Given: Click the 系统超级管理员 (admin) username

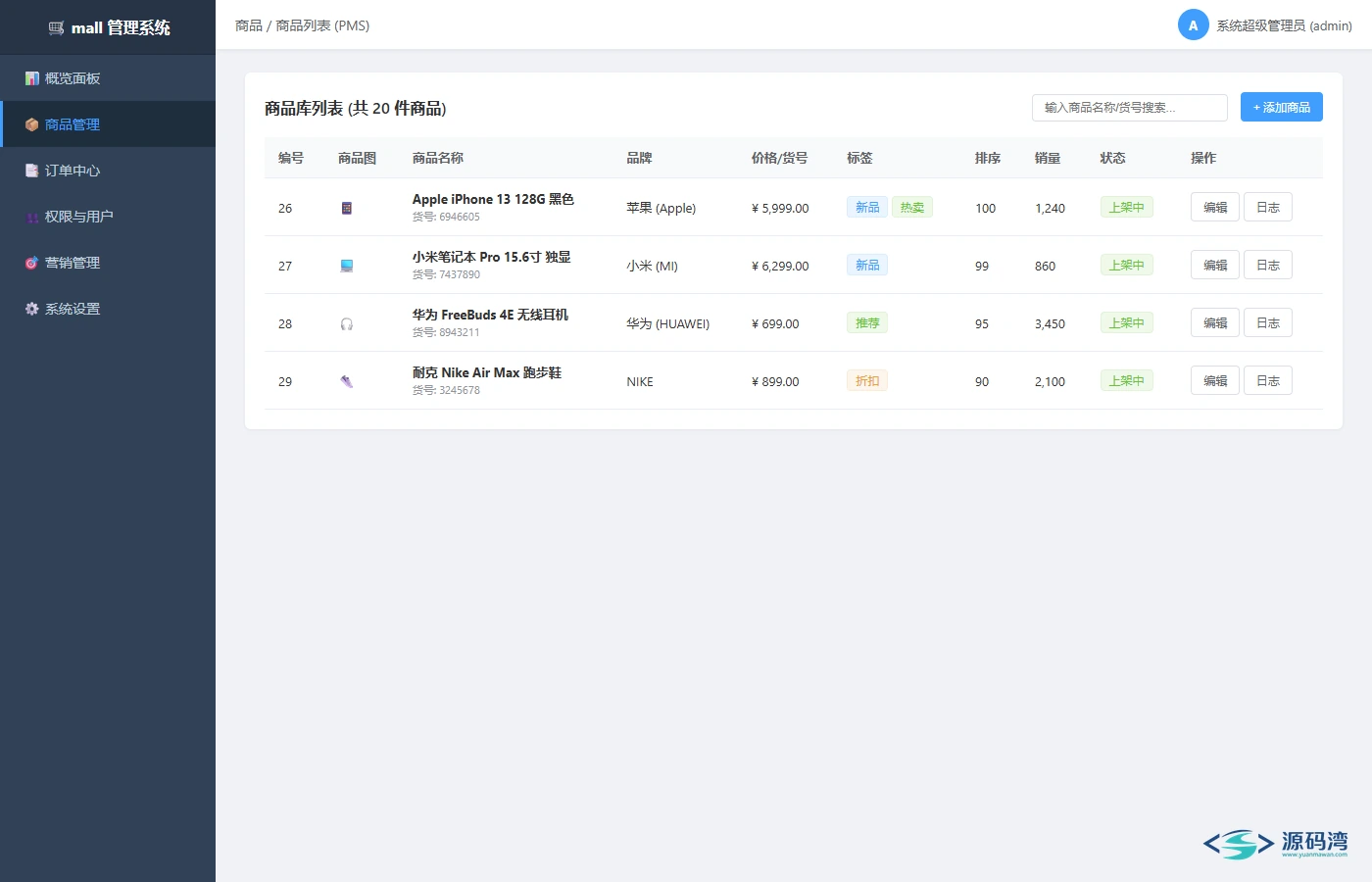Looking at the screenshot, I should click(x=1285, y=25).
